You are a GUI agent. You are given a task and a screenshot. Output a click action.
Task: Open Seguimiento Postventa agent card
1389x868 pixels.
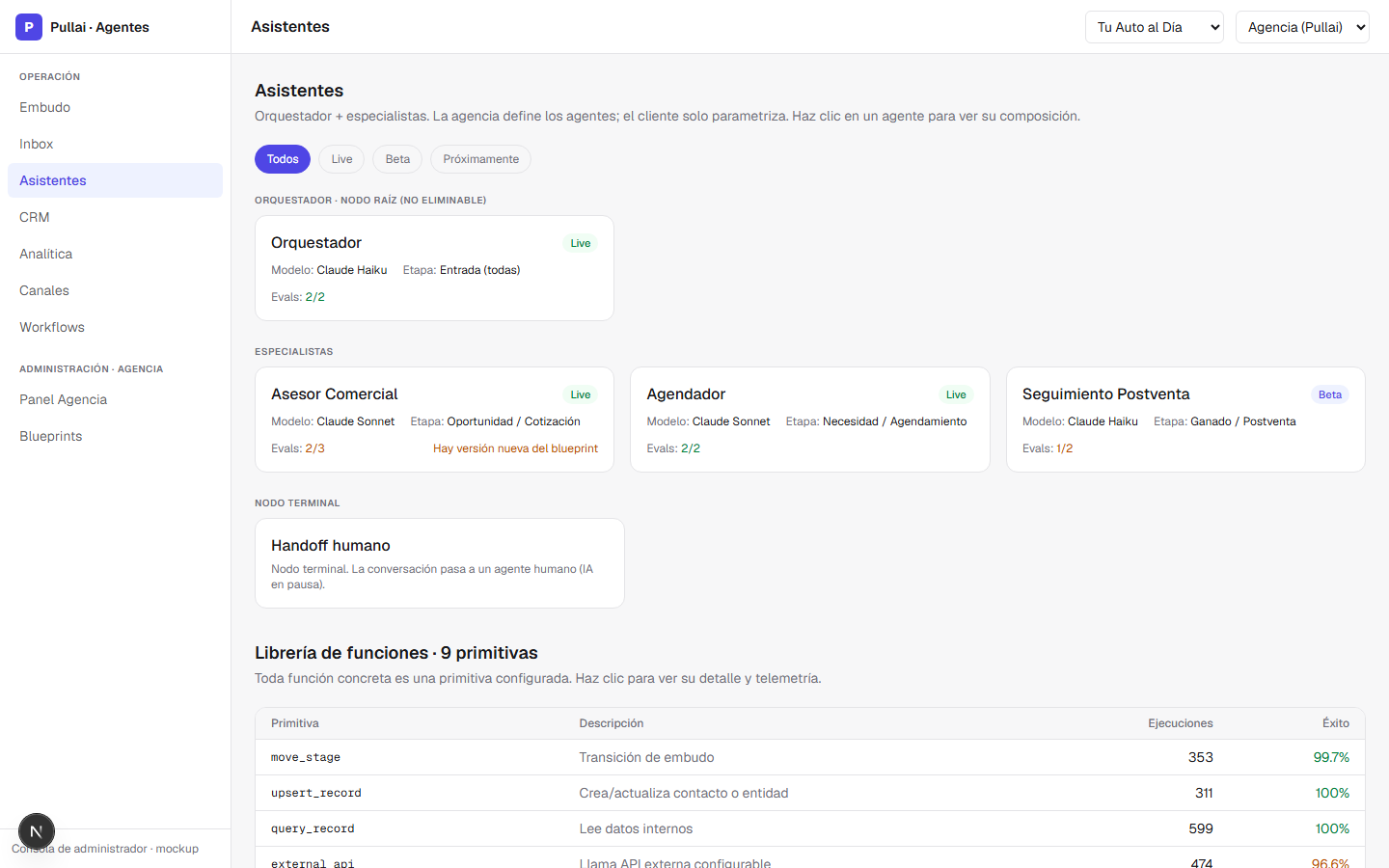pyautogui.click(x=1185, y=420)
